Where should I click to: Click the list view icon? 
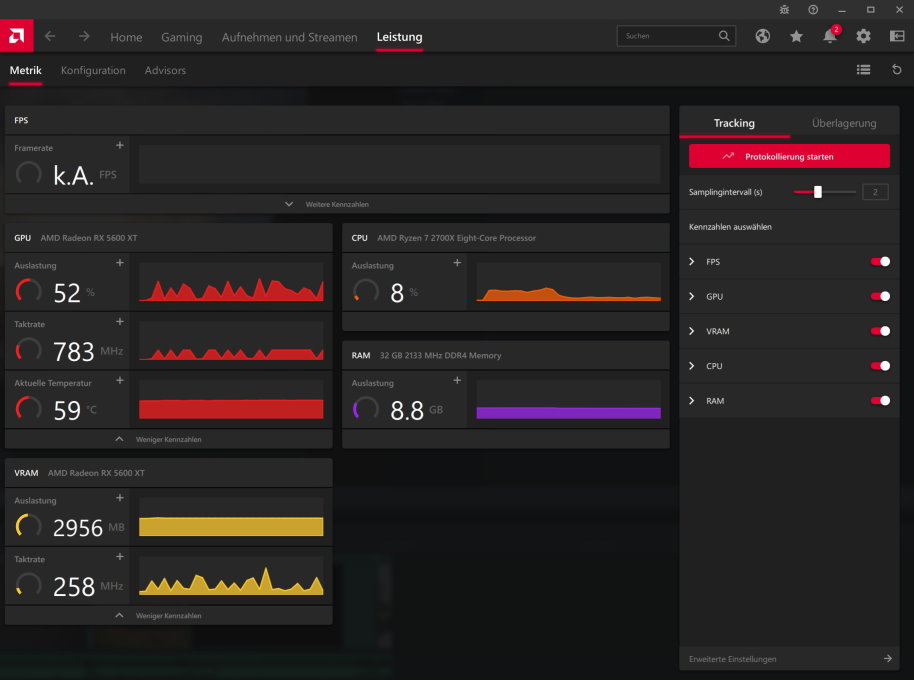863,70
